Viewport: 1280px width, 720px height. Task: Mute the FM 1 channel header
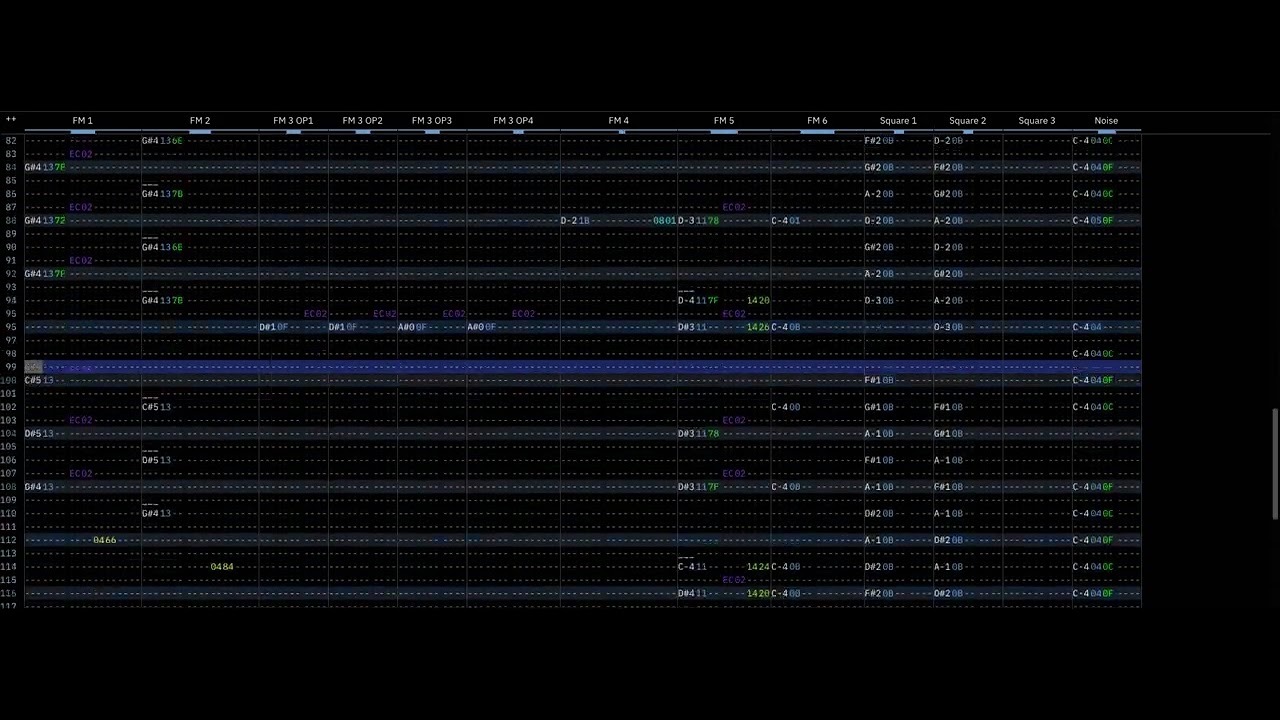(x=82, y=121)
